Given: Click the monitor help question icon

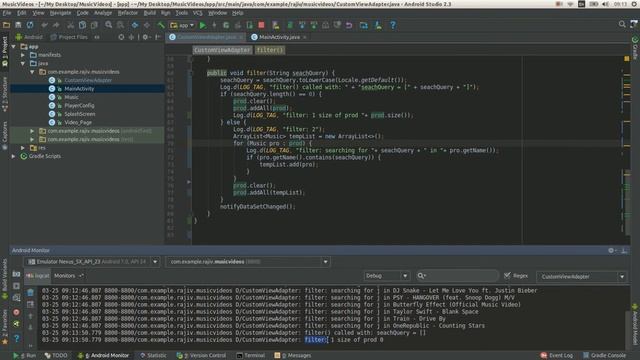Looking at the screenshot, I should coord(16,338).
